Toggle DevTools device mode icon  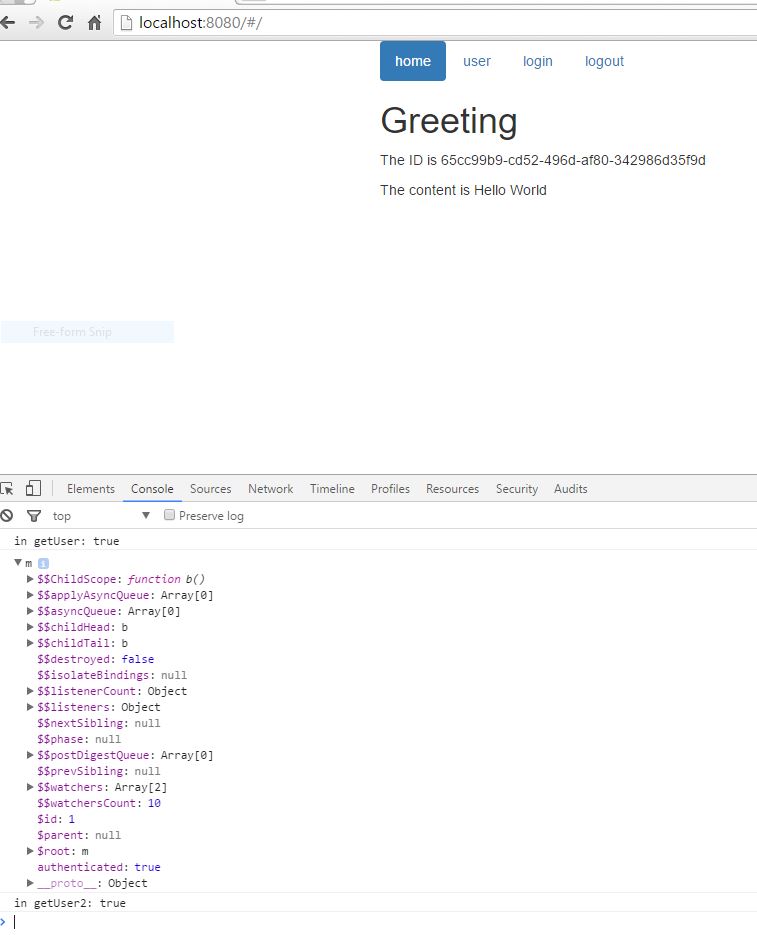(33, 488)
